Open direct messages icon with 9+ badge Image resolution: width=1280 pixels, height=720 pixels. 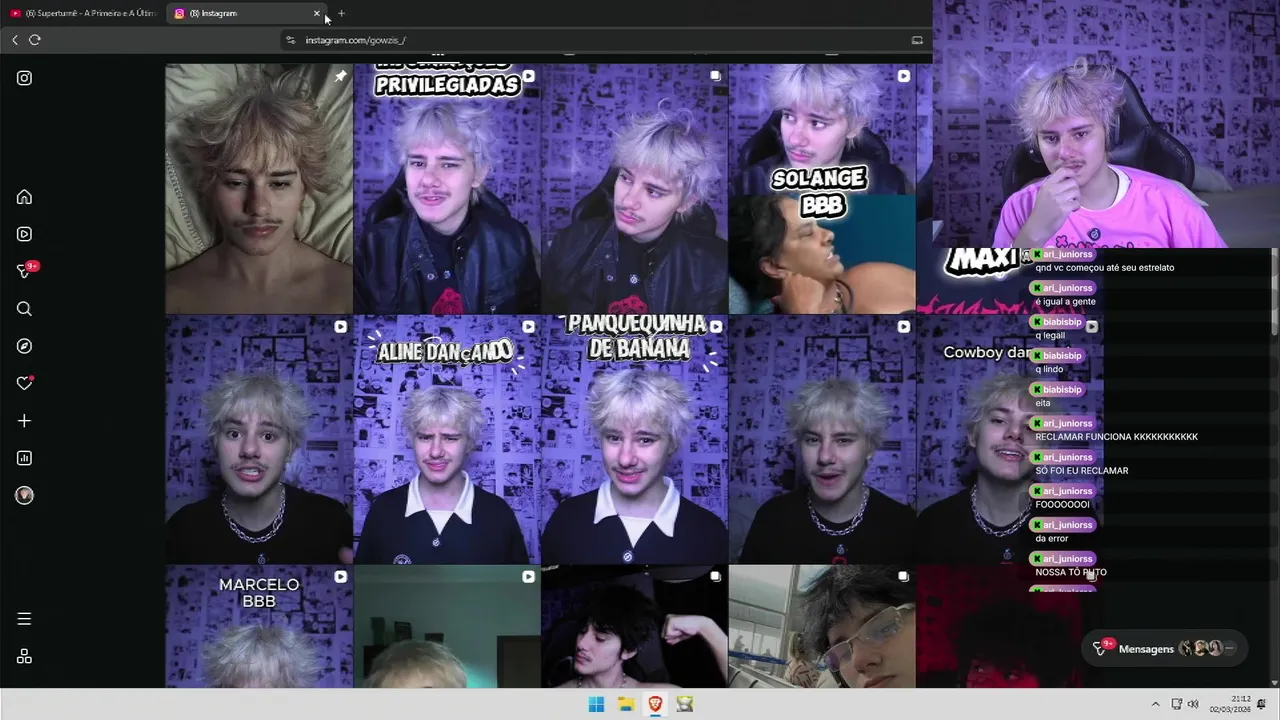pos(26,270)
